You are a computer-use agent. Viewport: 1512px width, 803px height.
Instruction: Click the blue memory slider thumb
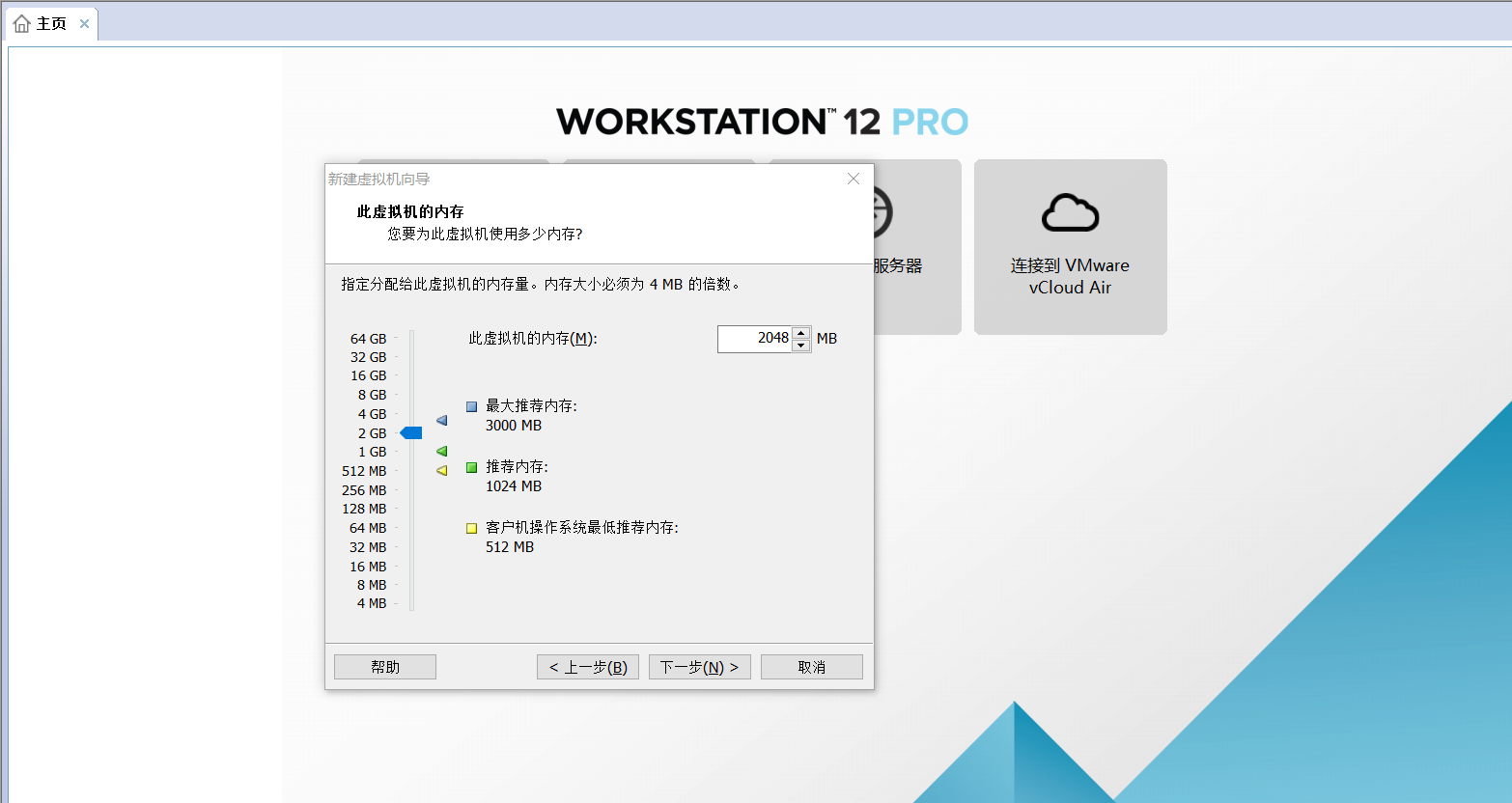[x=411, y=433]
